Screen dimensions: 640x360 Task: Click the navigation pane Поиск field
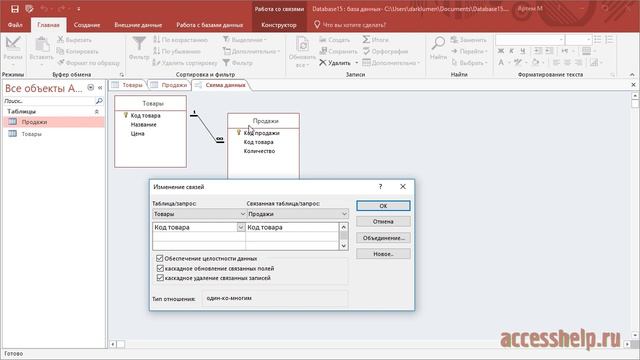(x=49, y=101)
